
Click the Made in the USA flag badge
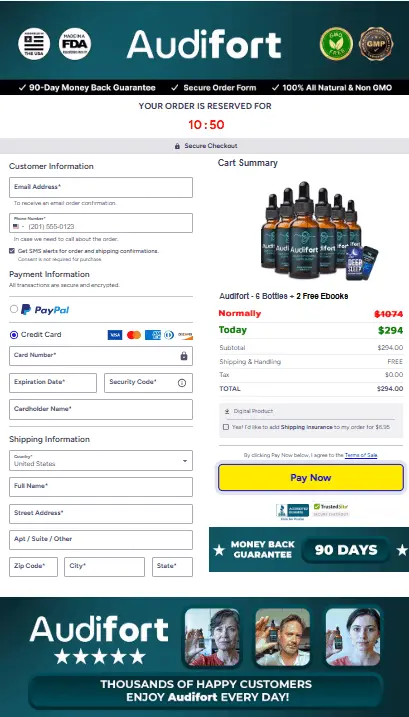34,44
